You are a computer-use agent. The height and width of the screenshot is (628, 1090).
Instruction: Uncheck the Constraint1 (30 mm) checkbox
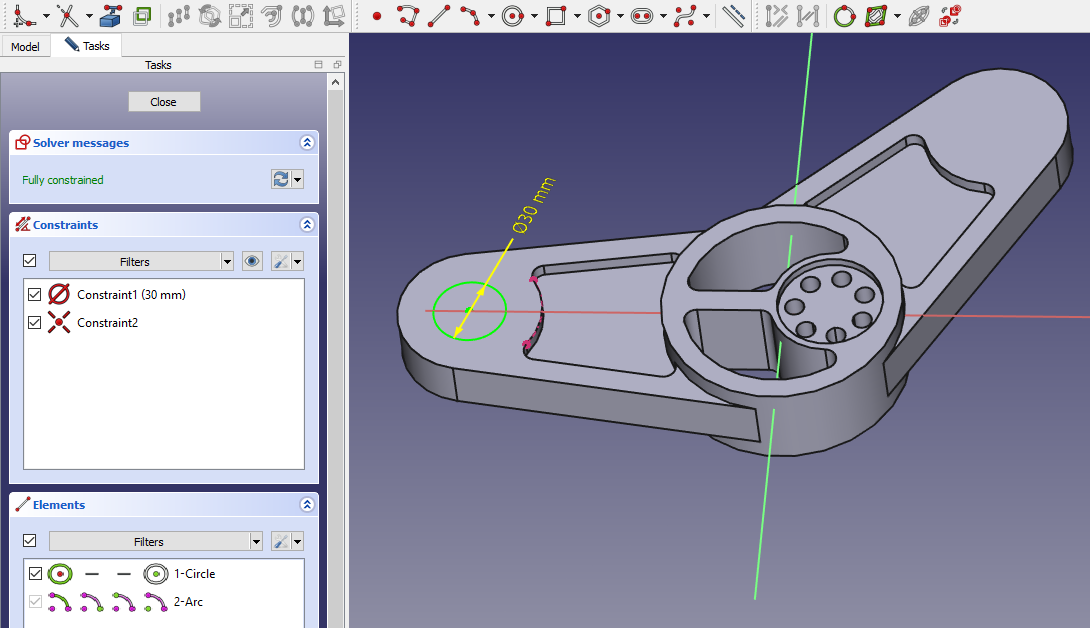click(35, 295)
